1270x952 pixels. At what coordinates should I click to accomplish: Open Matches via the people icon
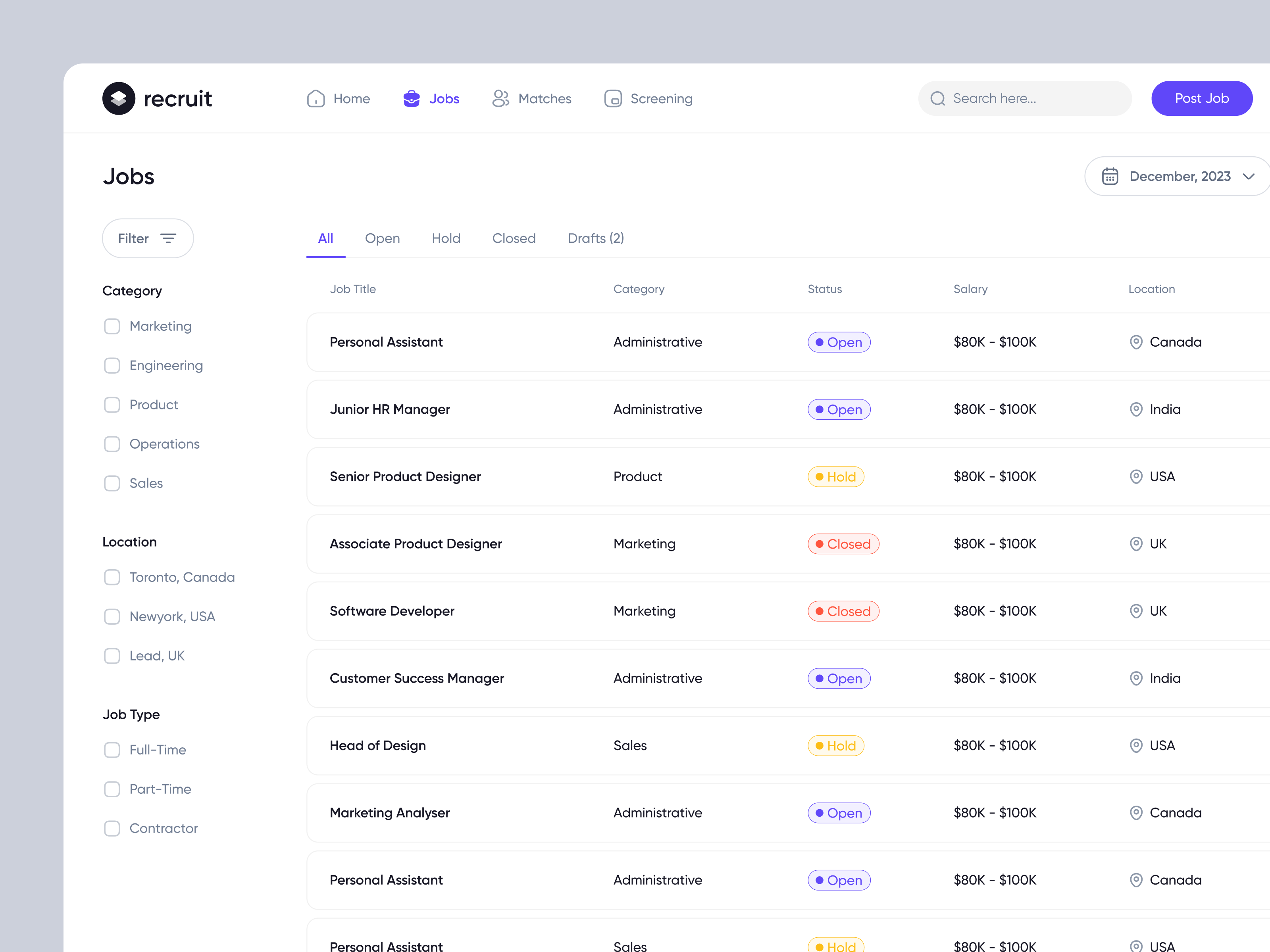(500, 98)
